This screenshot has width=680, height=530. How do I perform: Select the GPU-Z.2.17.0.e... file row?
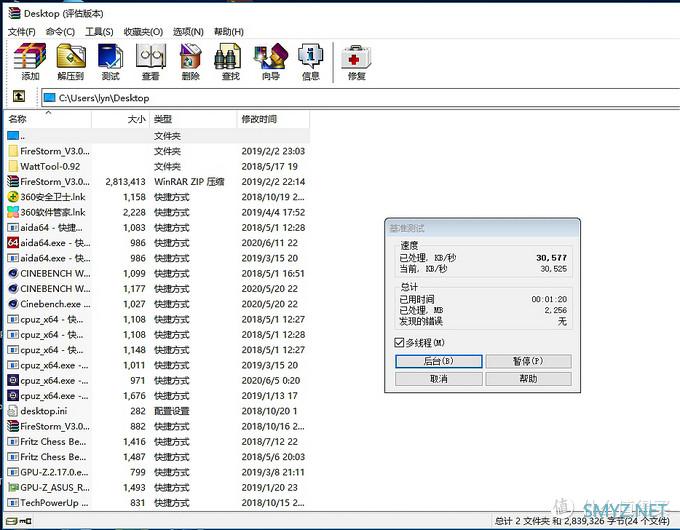(157, 472)
